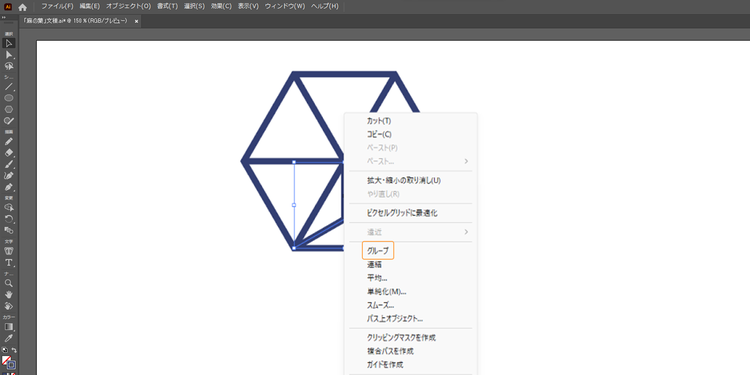This screenshot has width=750, height=375.
Task: Open the 効果(C) menu
Action: [x=221, y=7]
